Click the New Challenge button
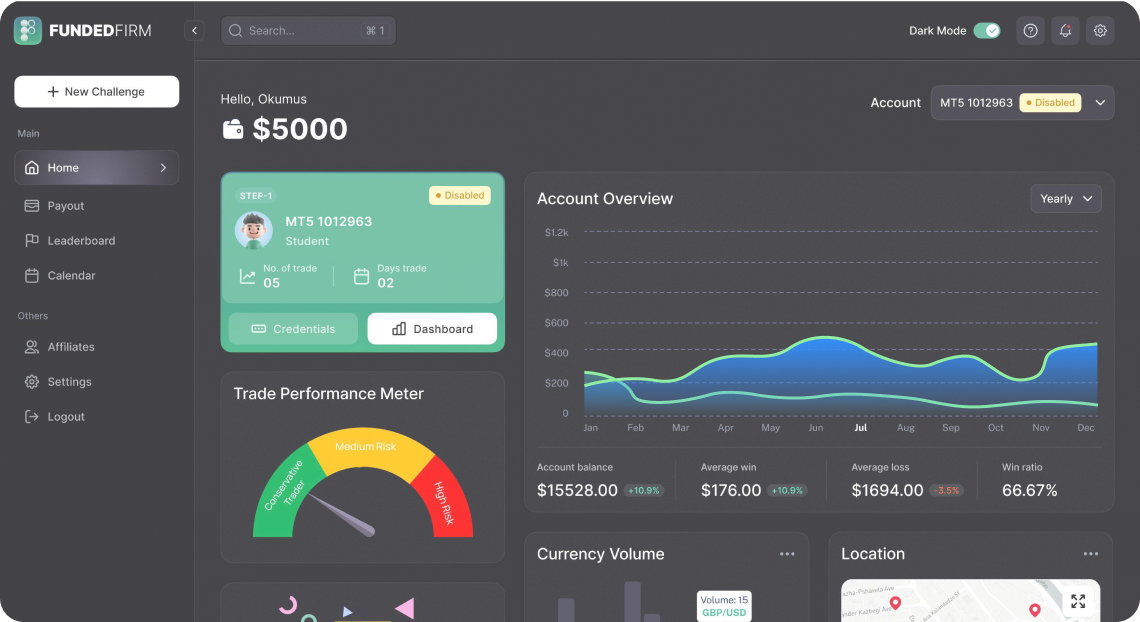Screen dimensions: 1140x622 pyautogui.click(x=96, y=91)
